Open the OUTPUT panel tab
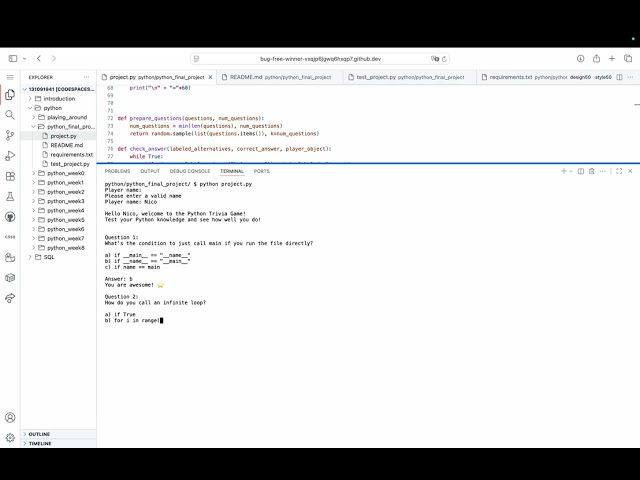640x480 pixels. click(150, 171)
